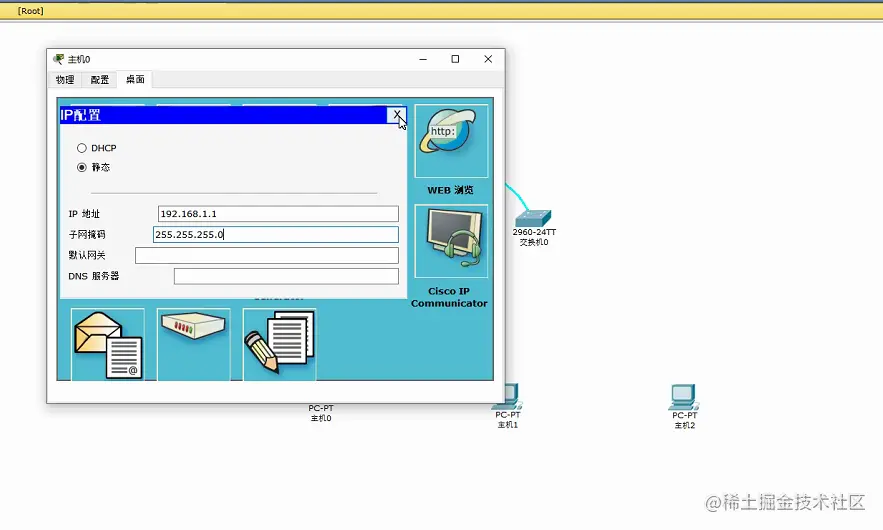This screenshot has height=530, width=883.
Task: Switch to the 桌面 tab
Action: coord(135,79)
